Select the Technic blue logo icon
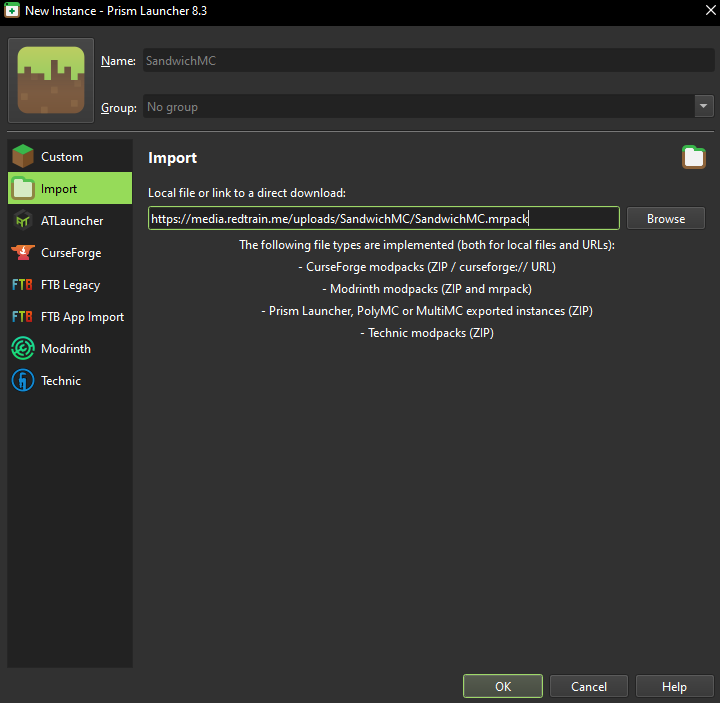This screenshot has width=720, height=703. pos(23,380)
